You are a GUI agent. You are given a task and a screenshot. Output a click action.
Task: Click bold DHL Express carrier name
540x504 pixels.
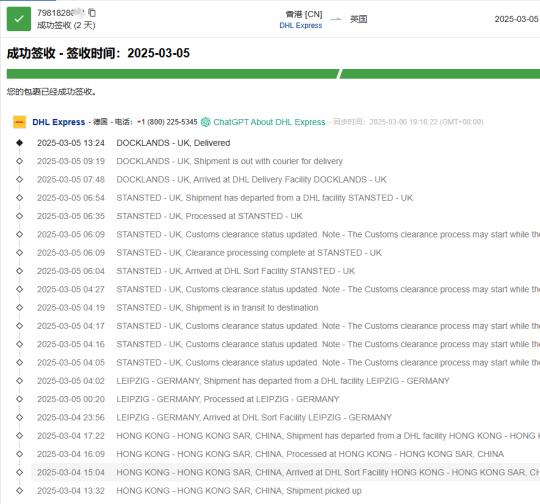coord(59,122)
